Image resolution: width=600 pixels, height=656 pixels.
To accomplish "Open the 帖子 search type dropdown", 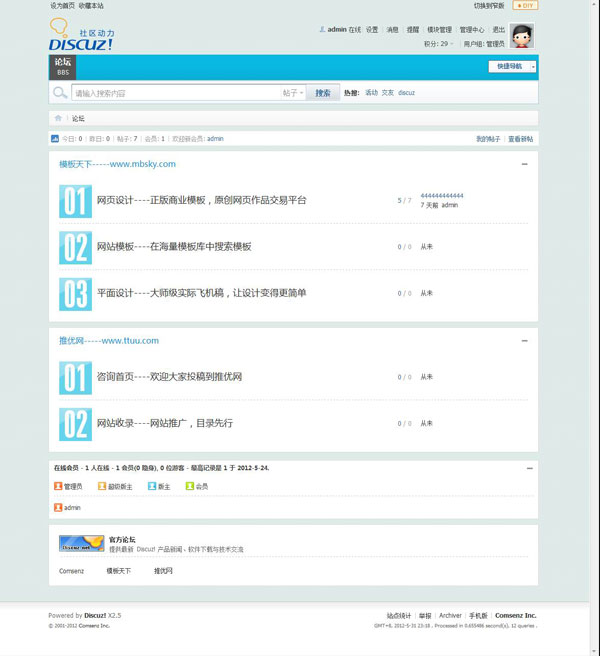I will point(293,93).
